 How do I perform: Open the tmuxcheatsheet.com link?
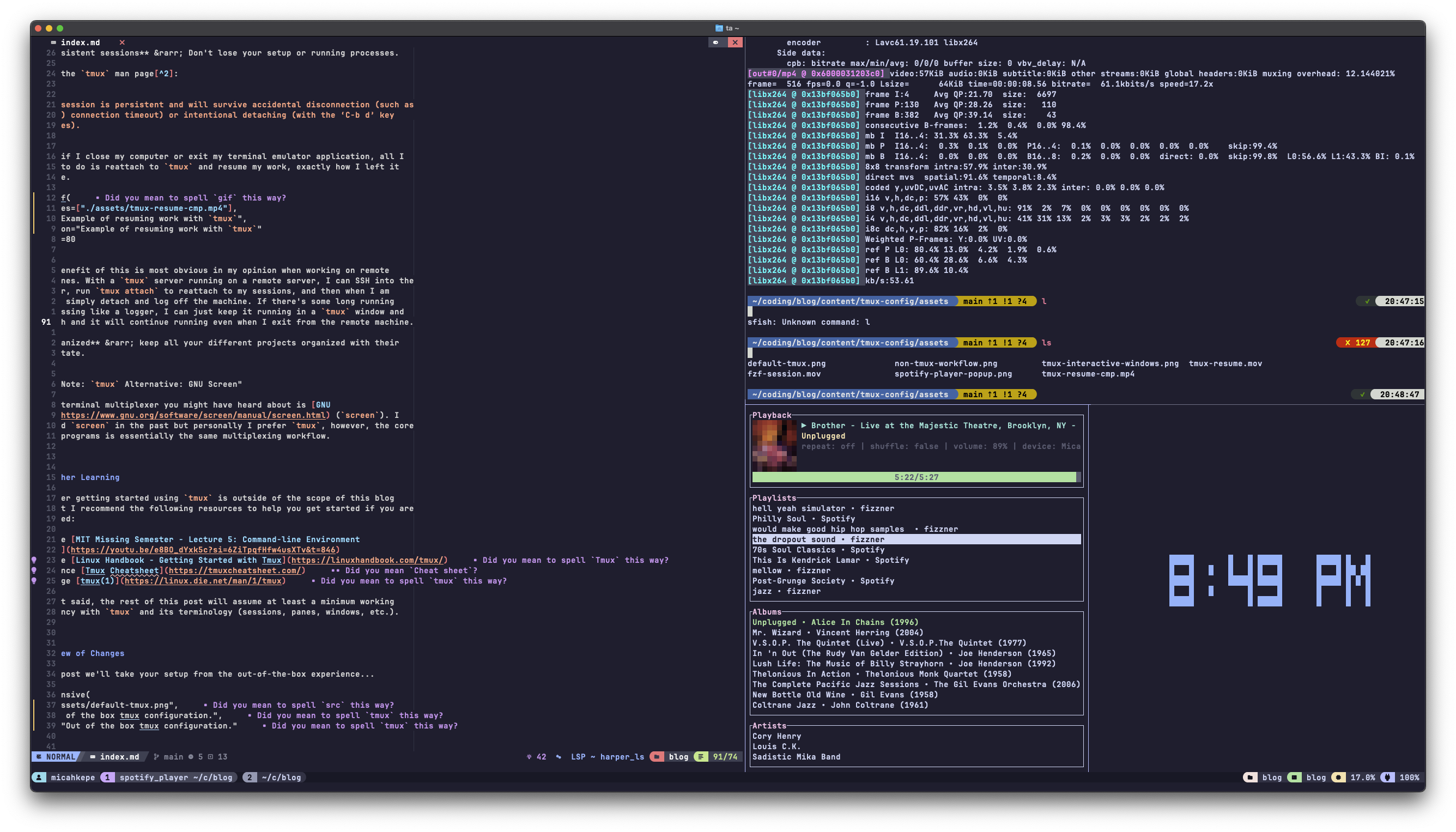[234, 570]
